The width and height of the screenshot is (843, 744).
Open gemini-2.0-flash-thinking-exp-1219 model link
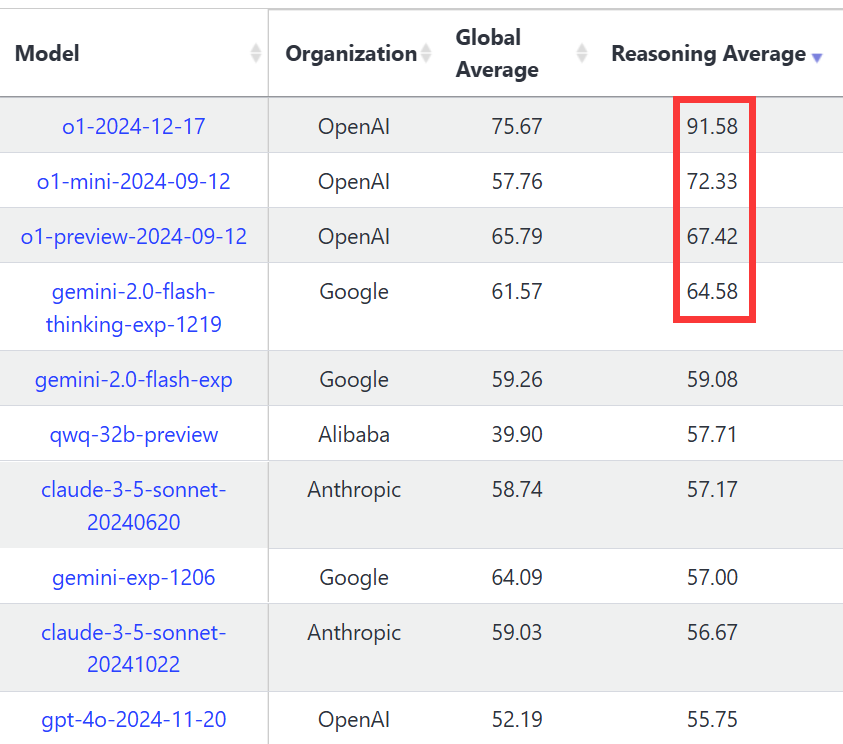[134, 308]
